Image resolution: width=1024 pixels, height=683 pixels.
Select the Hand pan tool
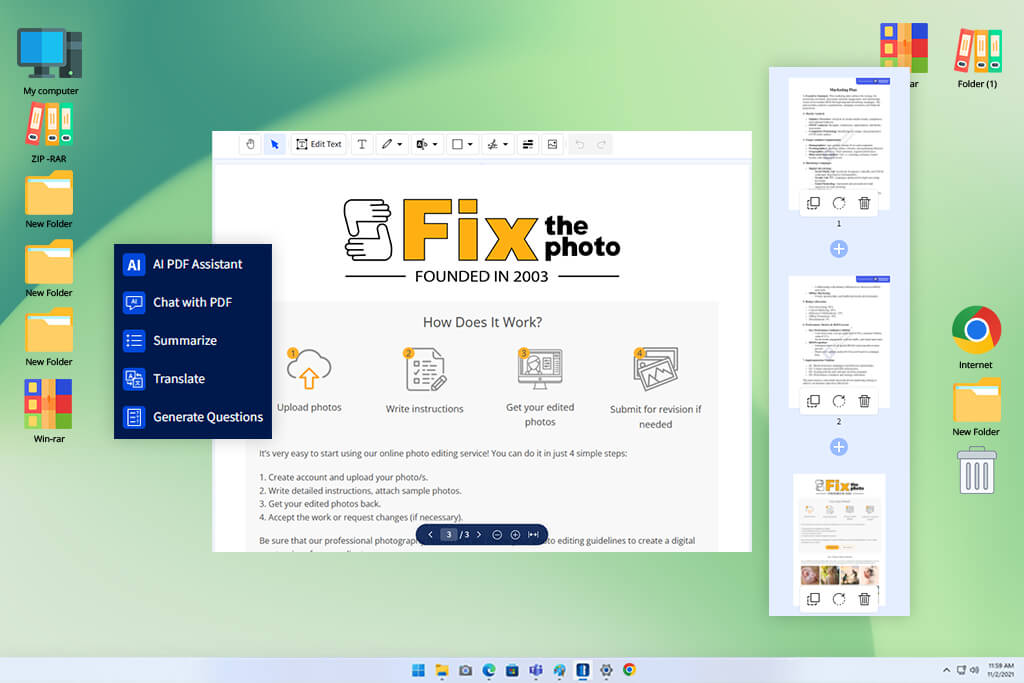250,144
